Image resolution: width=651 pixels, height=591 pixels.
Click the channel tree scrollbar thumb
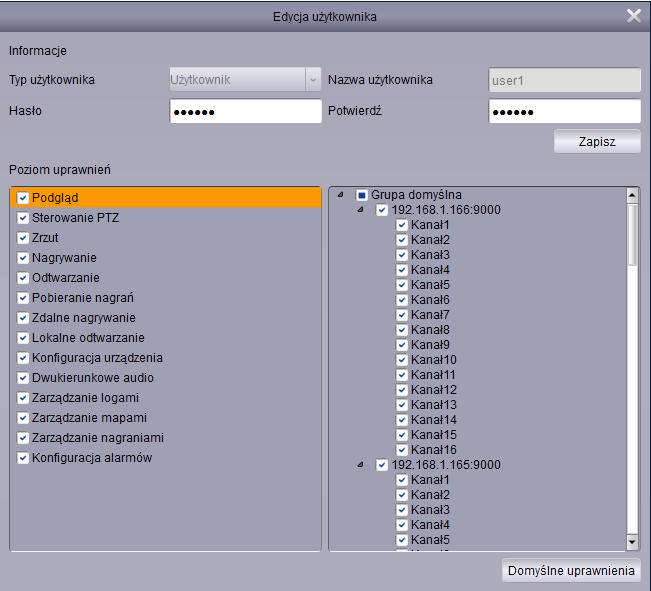click(632, 235)
